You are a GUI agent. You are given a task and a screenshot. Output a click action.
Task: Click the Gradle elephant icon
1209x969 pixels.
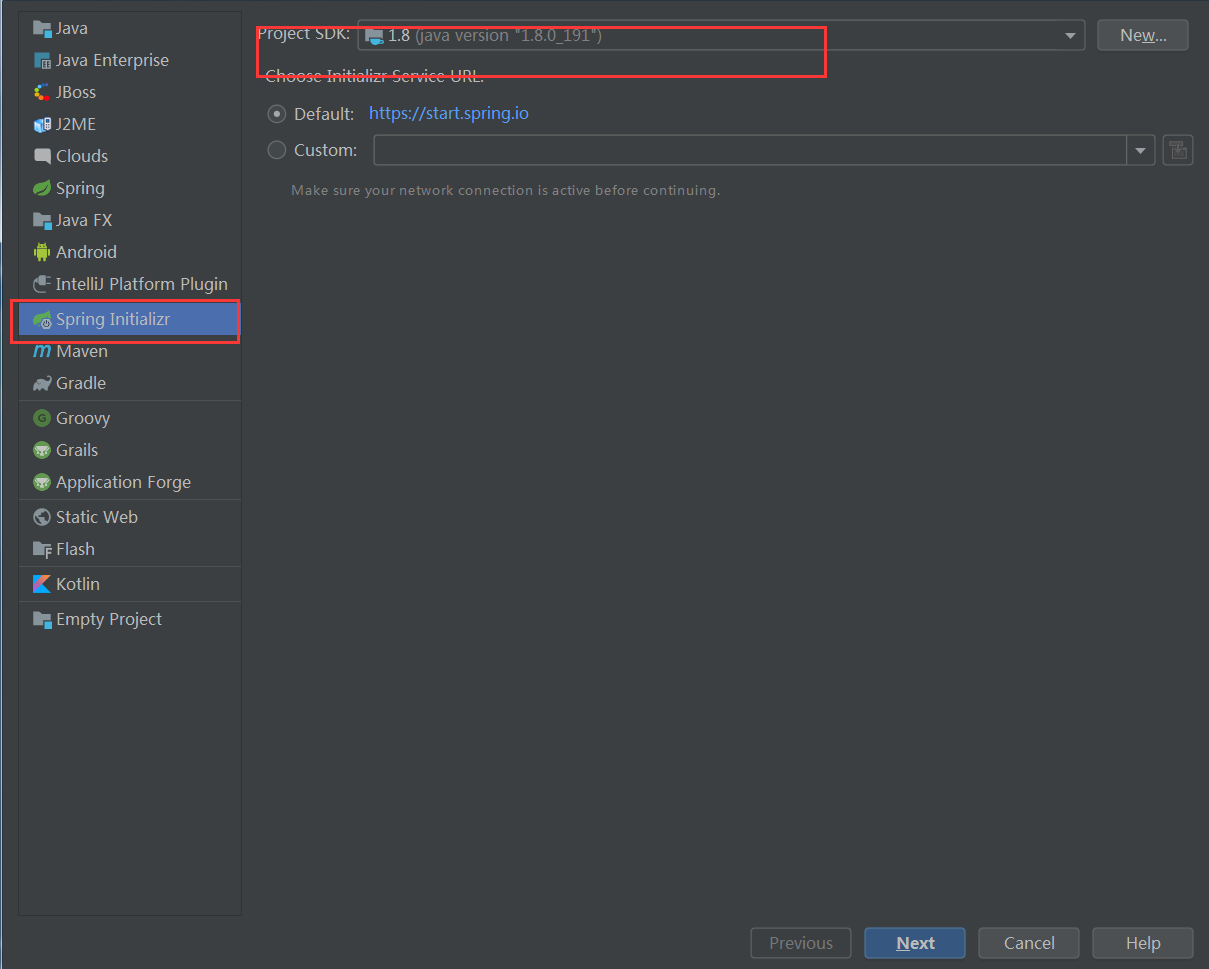coord(42,383)
